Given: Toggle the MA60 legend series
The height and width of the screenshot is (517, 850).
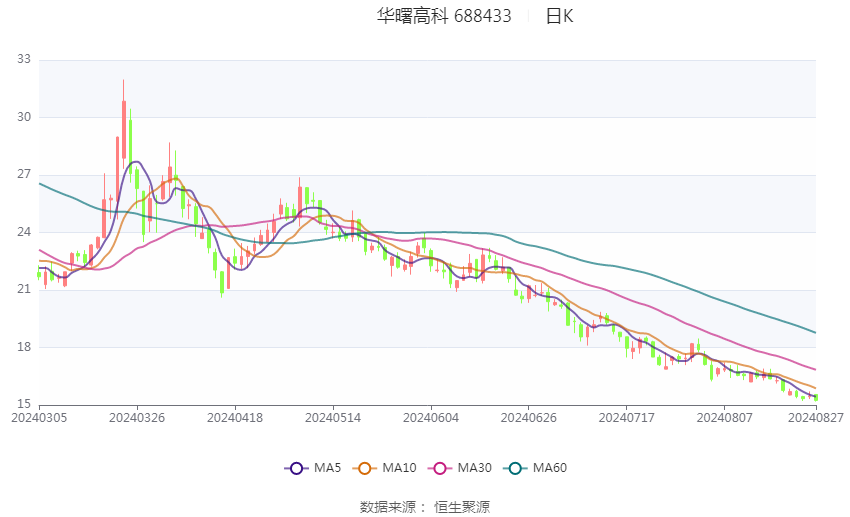Looking at the screenshot, I should 535,468.
